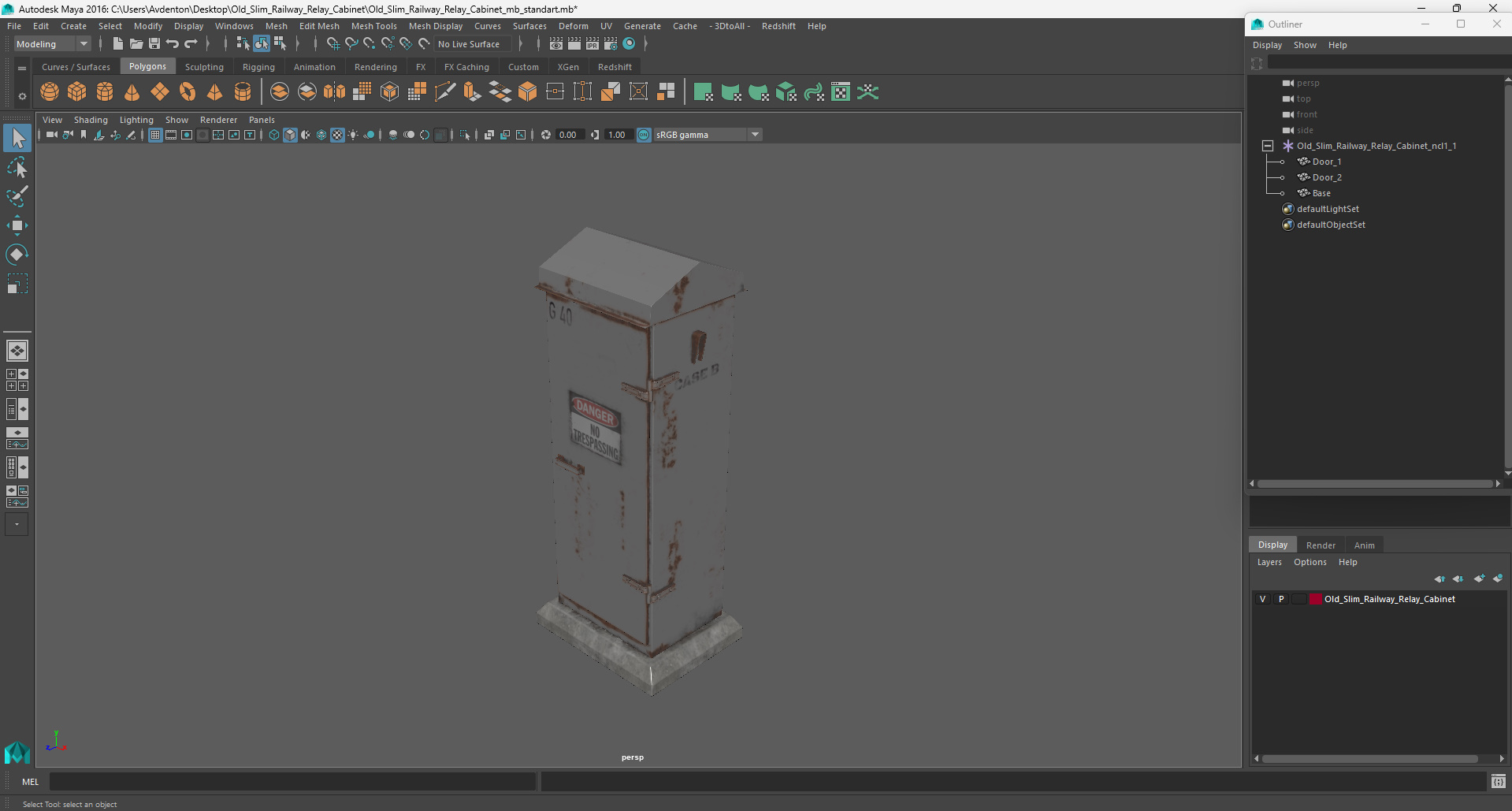Open the viewport Shading menu
Screen dimensions: 1512x811
91,120
